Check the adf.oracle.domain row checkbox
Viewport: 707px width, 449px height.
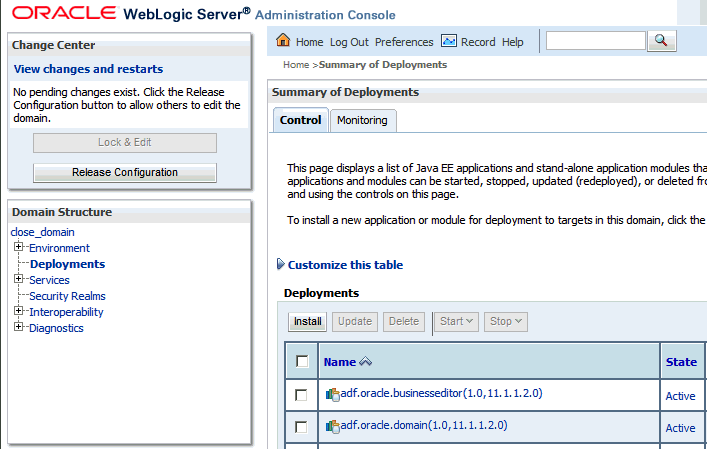tap(301, 428)
